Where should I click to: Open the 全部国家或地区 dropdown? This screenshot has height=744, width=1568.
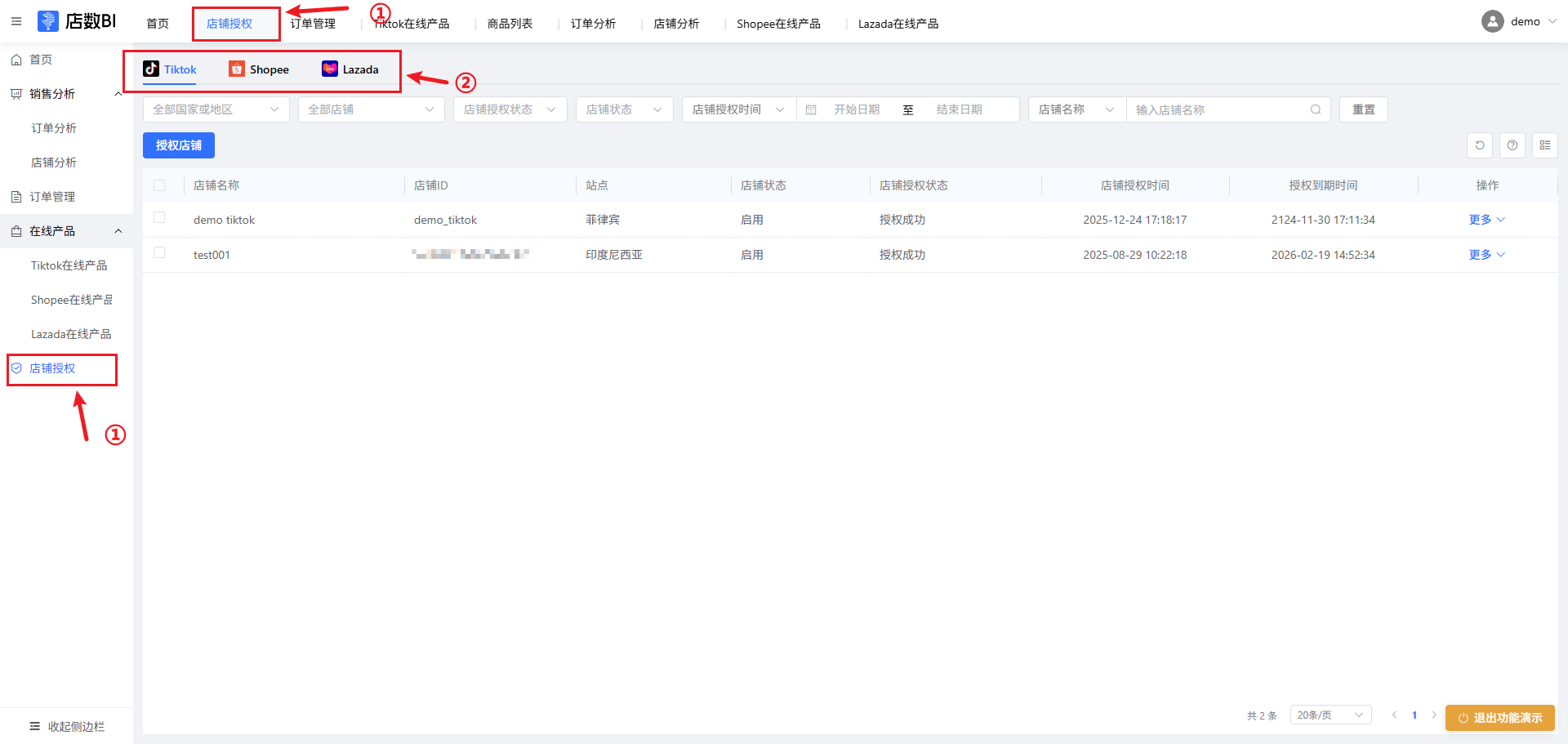coord(216,109)
